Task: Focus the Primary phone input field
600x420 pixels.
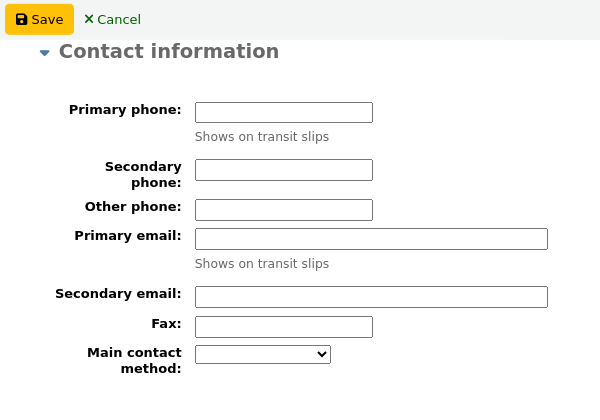Action: (283, 112)
